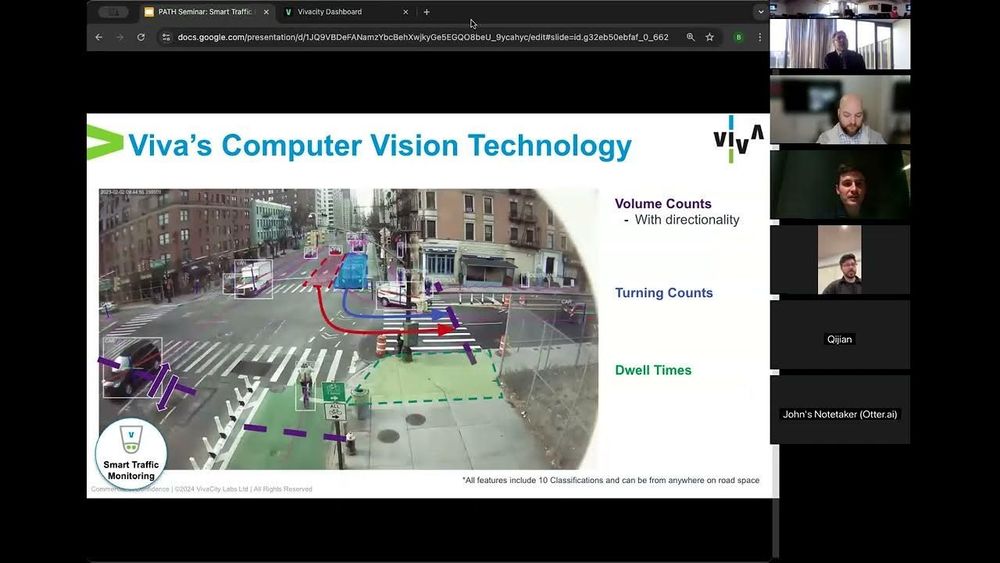
Task: Click the green chevron beside slide title
Action: [x=105, y=142]
